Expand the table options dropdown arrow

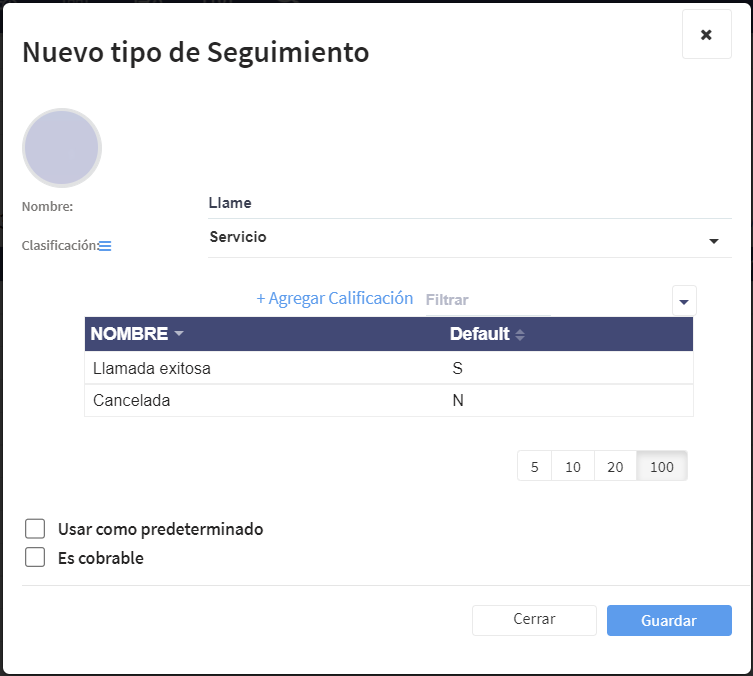(x=685, y=300)
